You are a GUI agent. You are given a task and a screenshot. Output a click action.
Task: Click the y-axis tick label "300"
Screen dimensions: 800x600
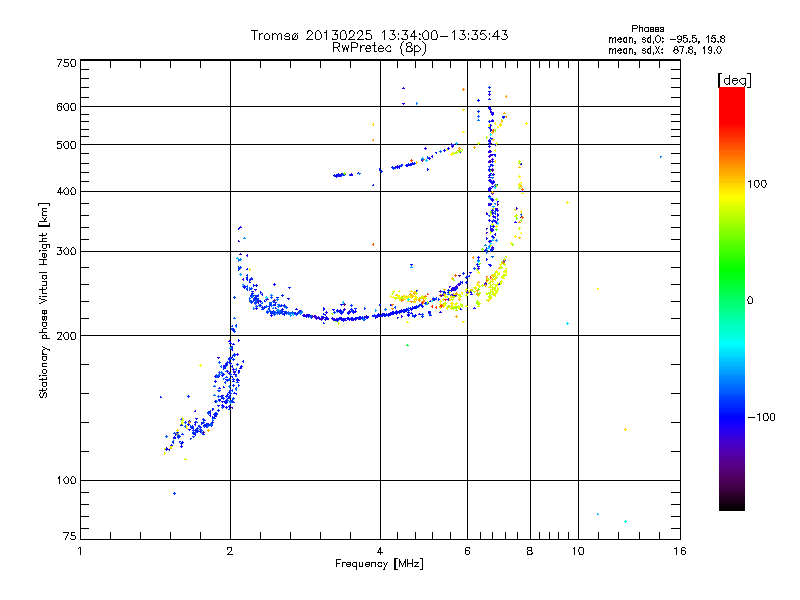[66, 252]
